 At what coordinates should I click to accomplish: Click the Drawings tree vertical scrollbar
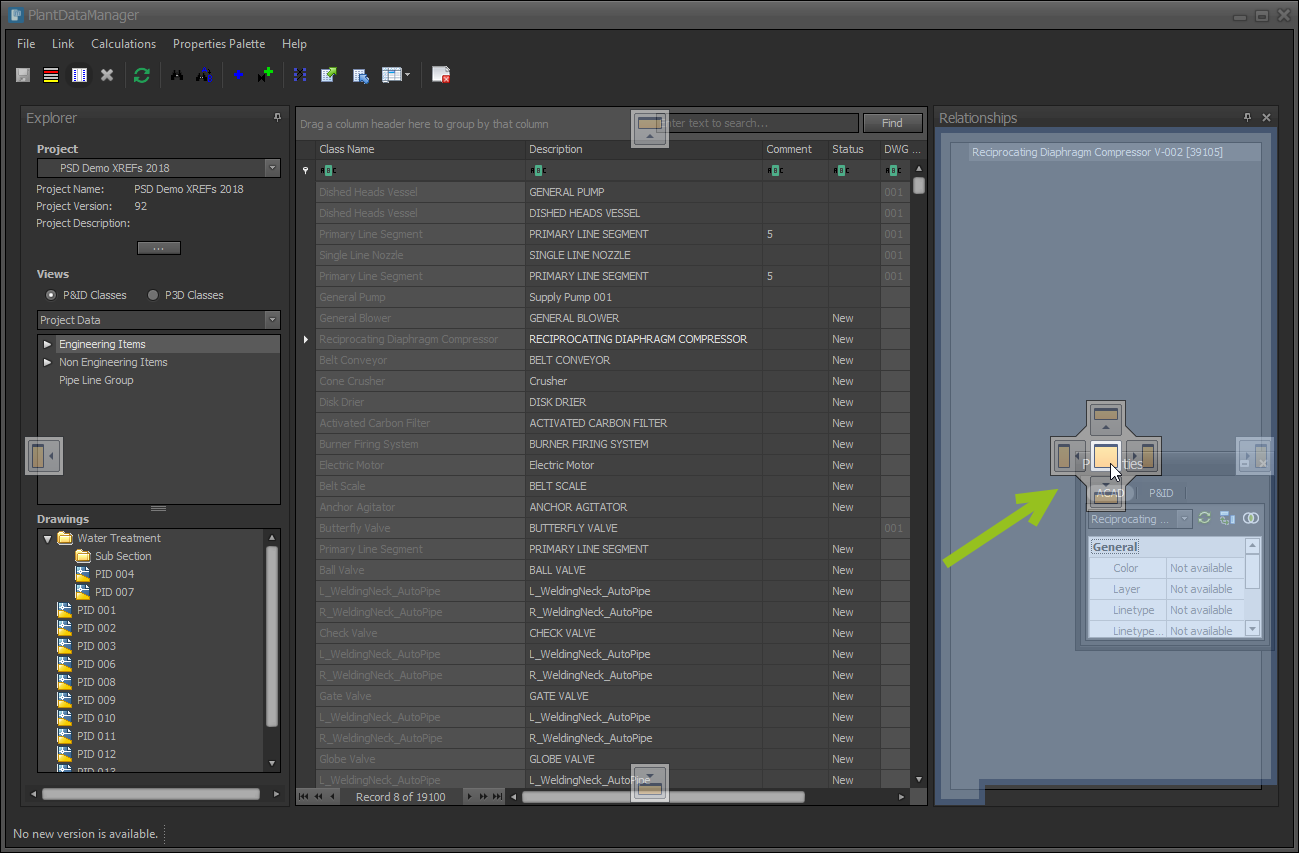[272, 636]
